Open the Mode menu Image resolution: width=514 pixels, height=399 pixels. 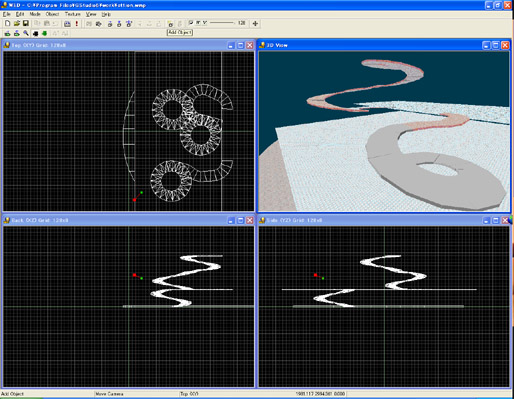35,14
